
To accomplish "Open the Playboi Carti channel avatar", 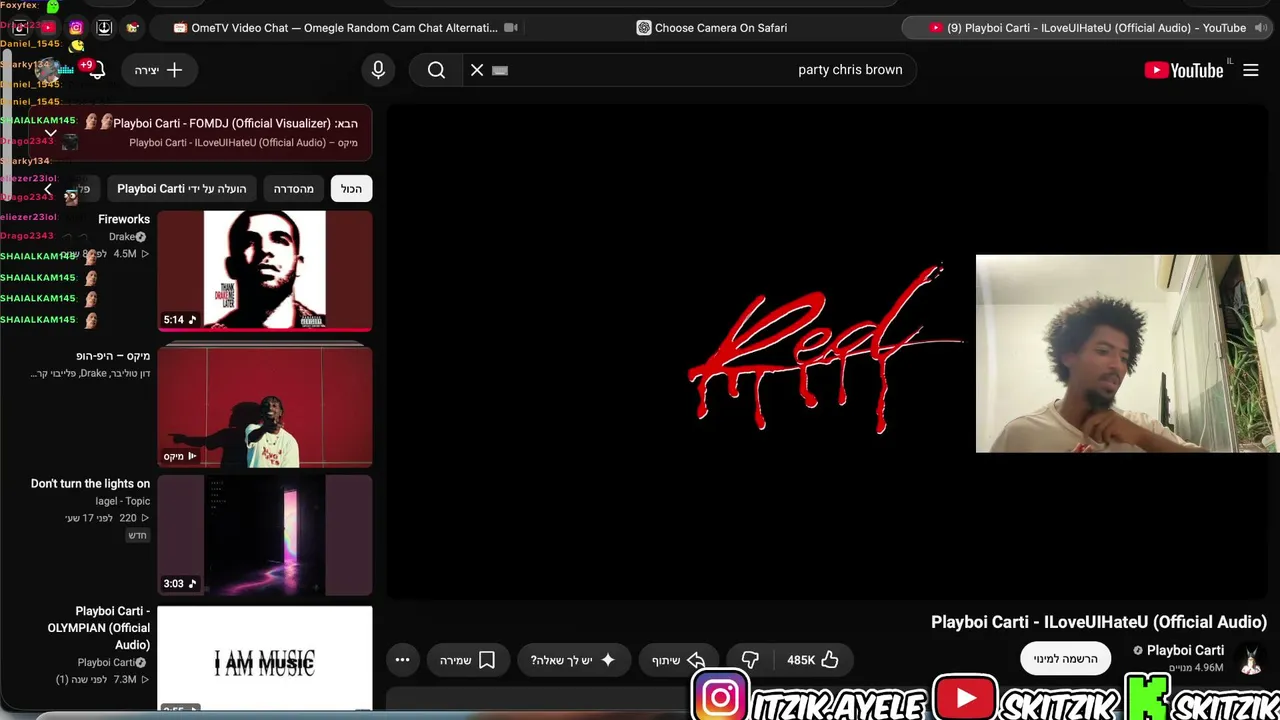I will click(x=1250, y=659).
